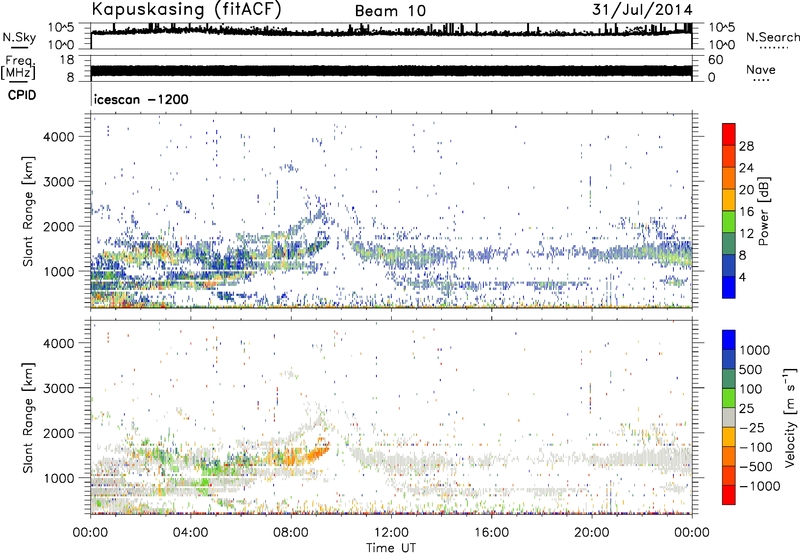Click the blue bottom of power colorbar
The width and height of the screenshot is (800, 554).
pyautogui.click(x=729, y=287)
